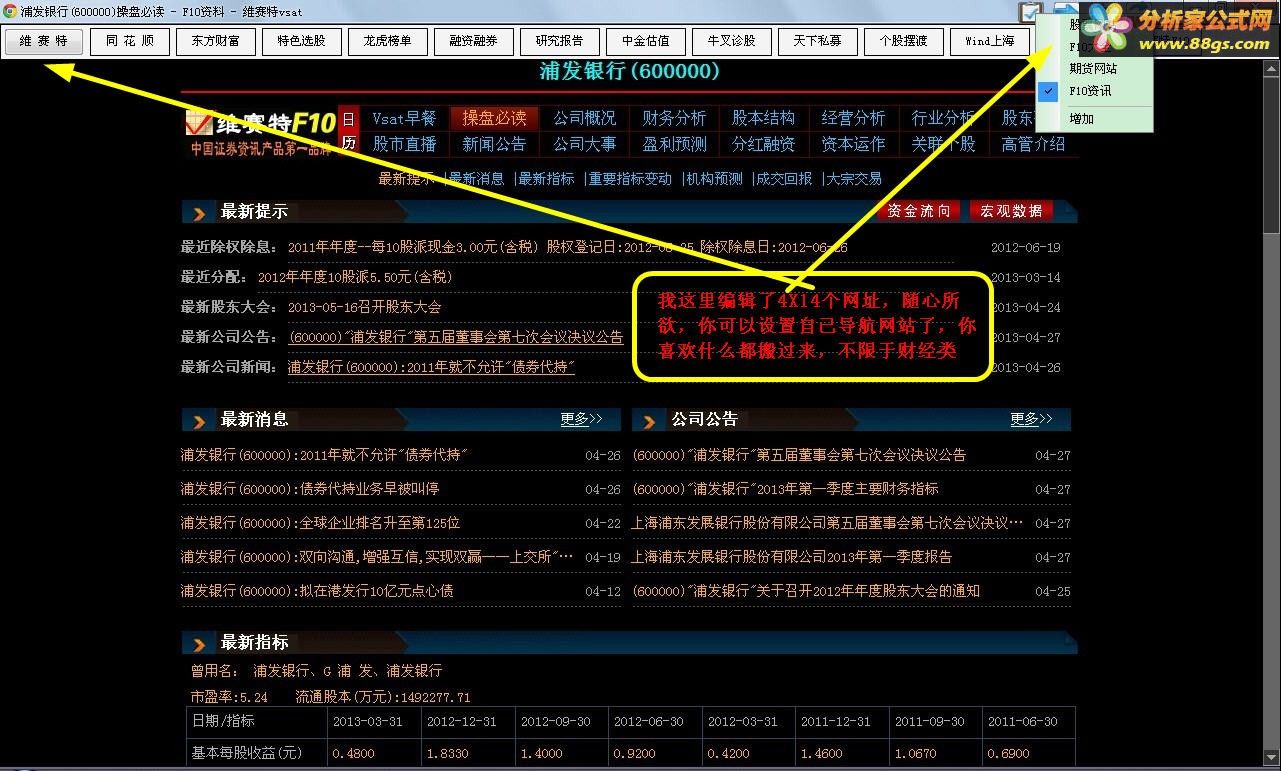Open 个股摆渡 page
Screen dimensions: 1281x771
(x=904, y=41)
